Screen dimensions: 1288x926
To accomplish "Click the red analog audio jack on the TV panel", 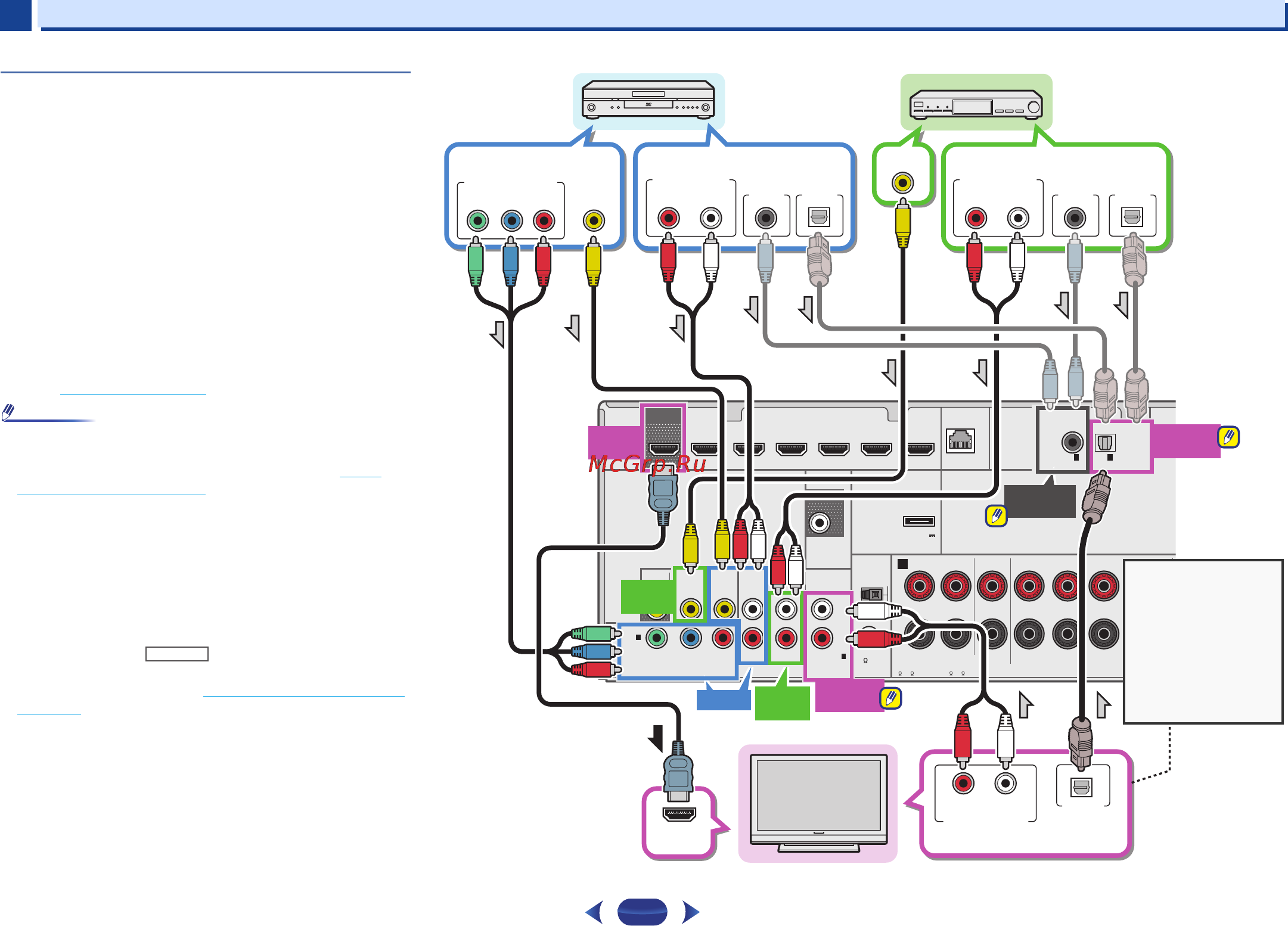I will pyautogui.click(x=963, y=783).
